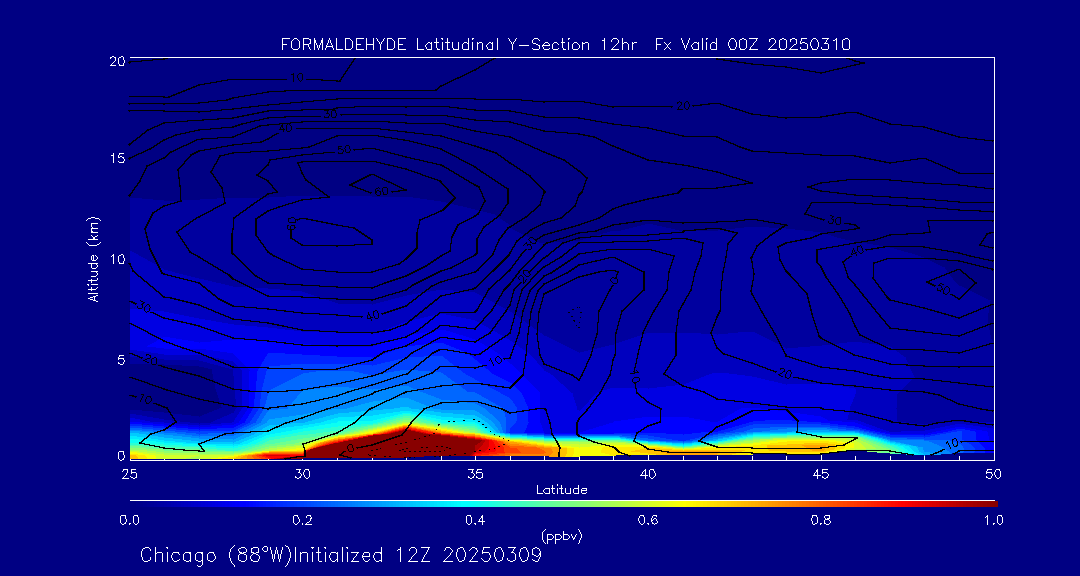The image size is (1080, 576).
Task: Click the 'Latitude' x-axis label
Action: tap(561, 490)
